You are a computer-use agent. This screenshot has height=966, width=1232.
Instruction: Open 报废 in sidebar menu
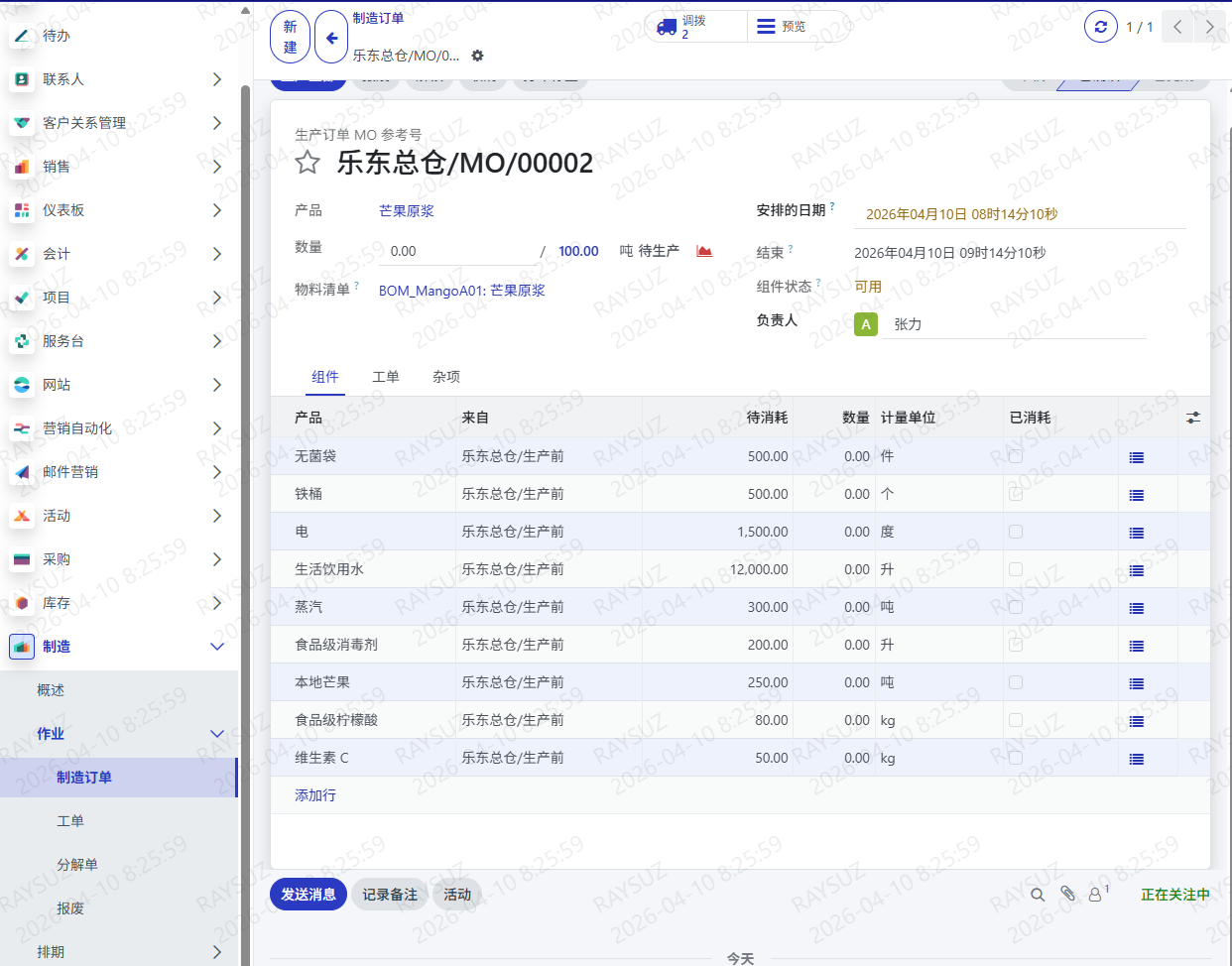coord(70,908)
